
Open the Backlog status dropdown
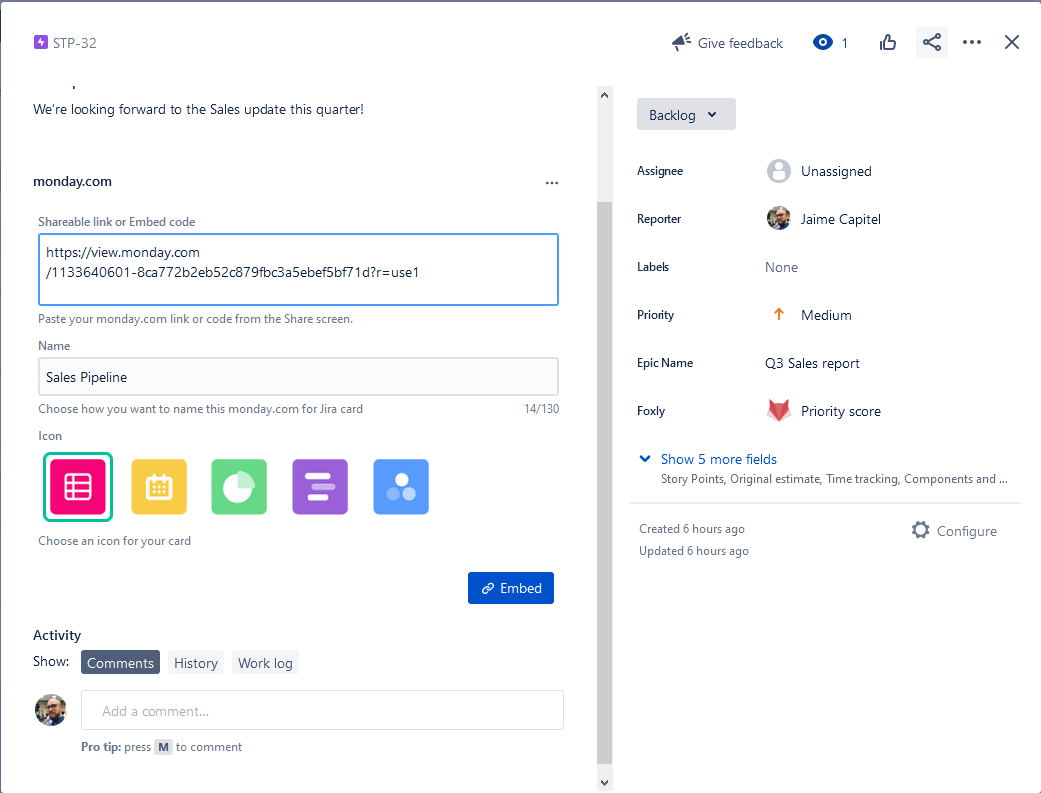click(686, 114)
